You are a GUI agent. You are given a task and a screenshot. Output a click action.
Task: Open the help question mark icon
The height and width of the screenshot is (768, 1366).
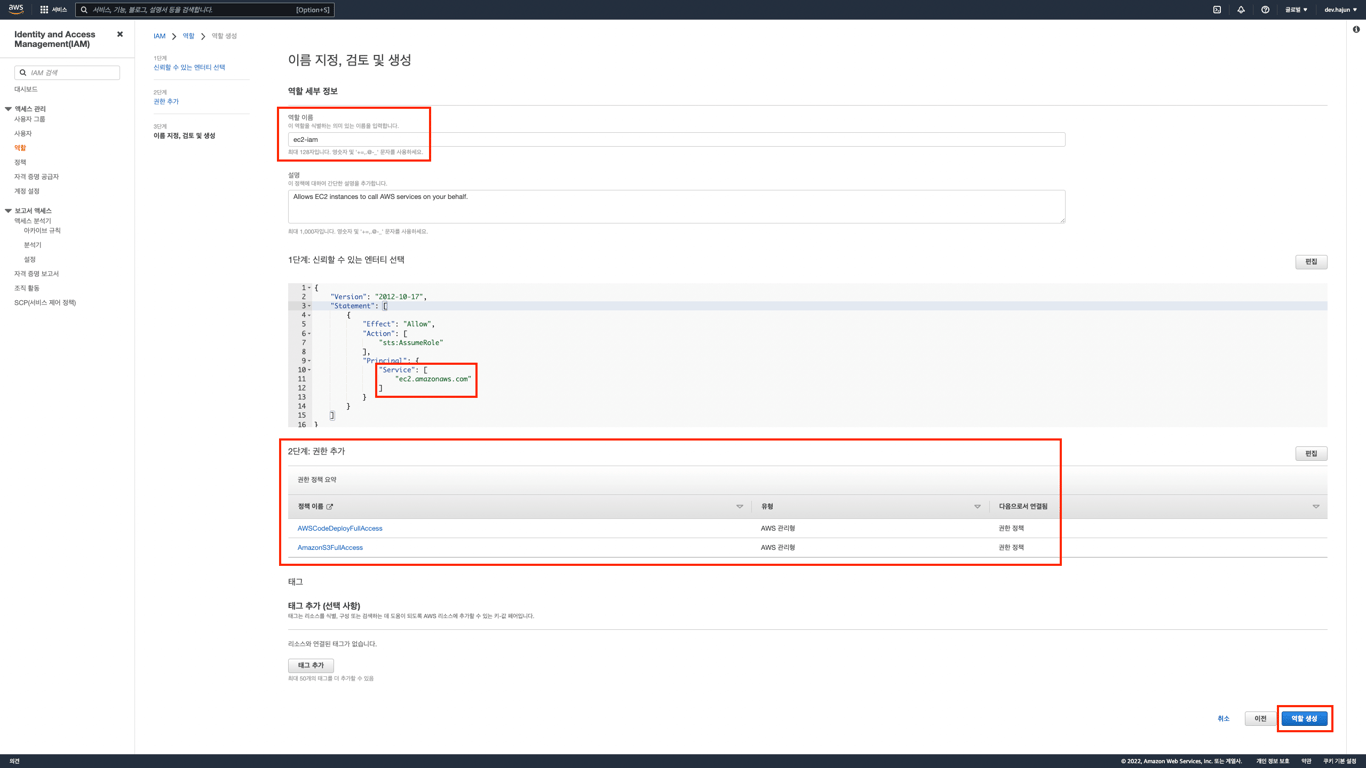pyautogui.click(x=1265, y=9)
